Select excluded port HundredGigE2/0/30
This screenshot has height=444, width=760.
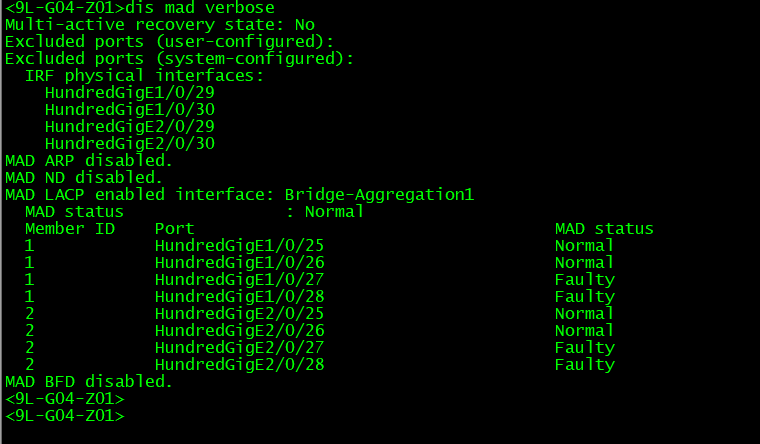tap(130, 143)
